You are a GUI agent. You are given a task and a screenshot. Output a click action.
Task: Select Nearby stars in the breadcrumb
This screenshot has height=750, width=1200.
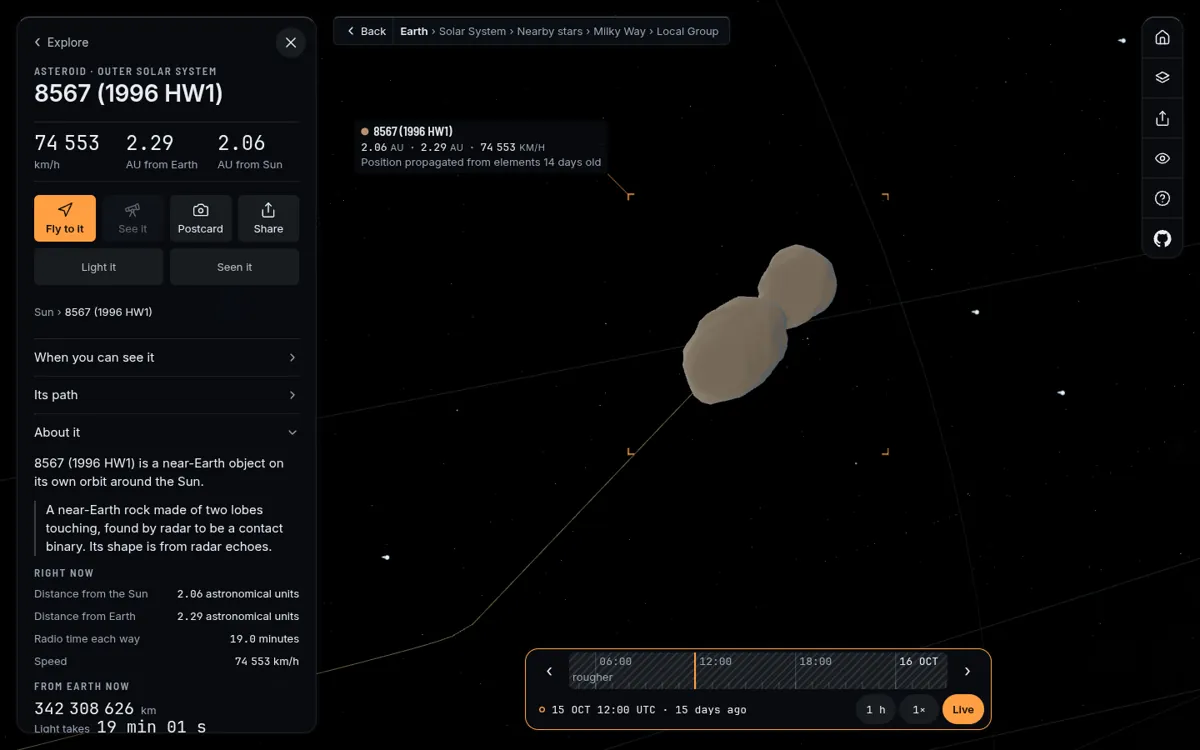click(x=550, y=31)
